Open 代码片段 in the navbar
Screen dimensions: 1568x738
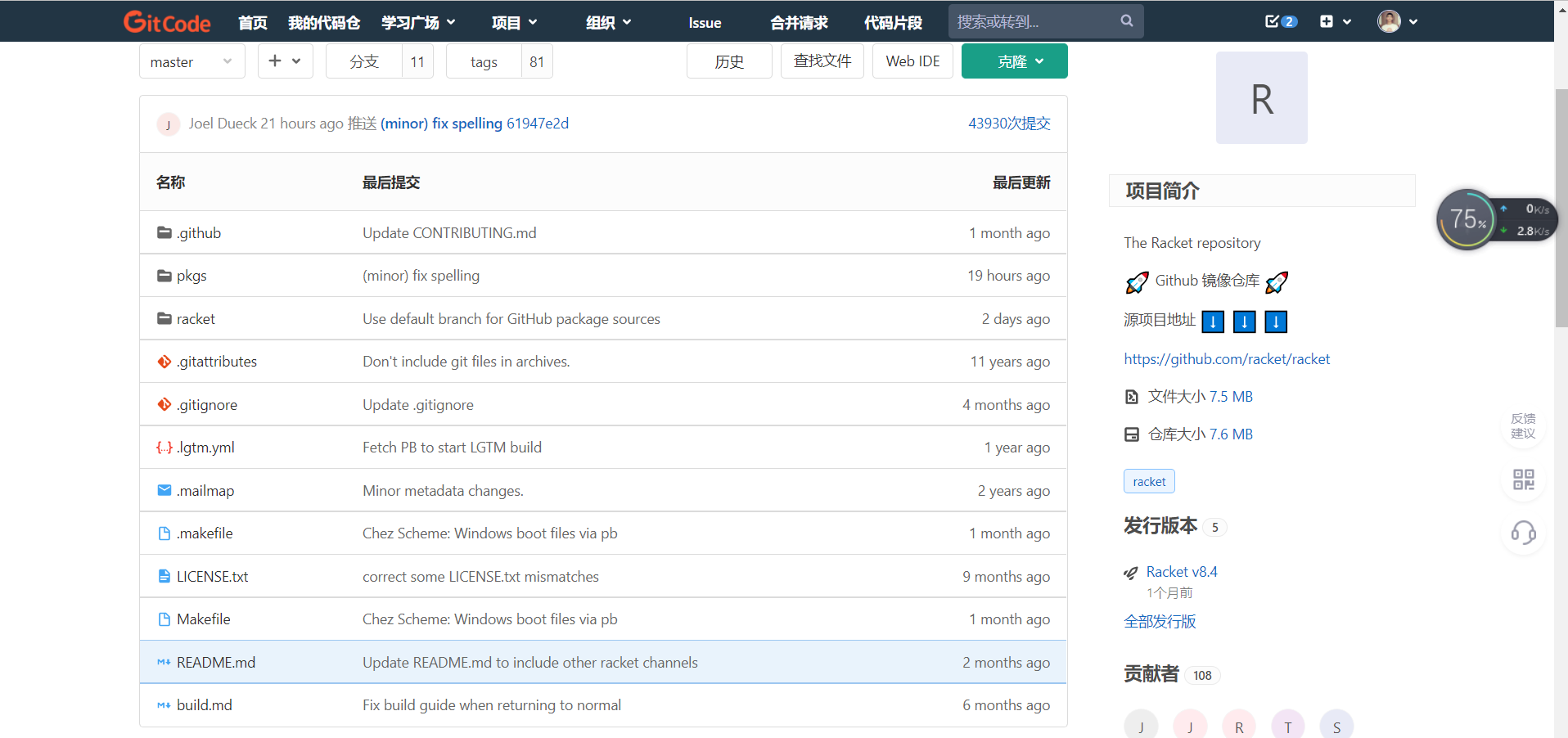pyautogui.click(x=893, y=22)
